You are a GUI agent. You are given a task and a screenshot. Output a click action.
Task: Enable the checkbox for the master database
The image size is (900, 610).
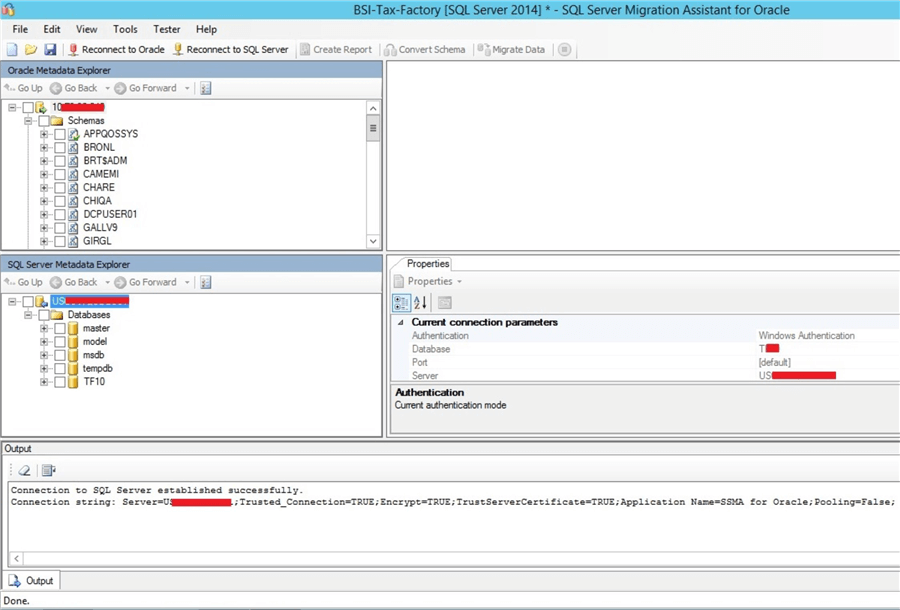point(60,327)
